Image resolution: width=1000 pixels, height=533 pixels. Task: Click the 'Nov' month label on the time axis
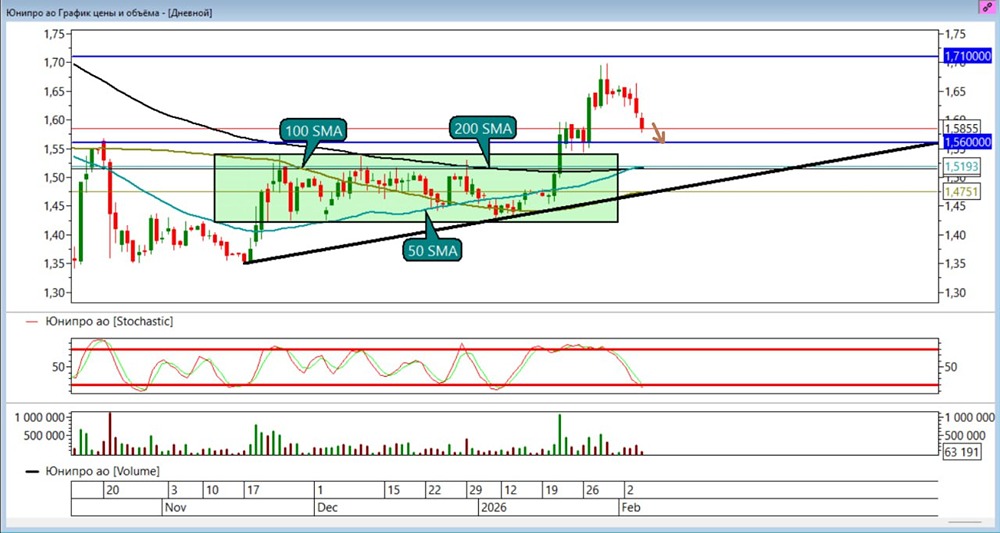pyautogui.click(x=174, y=508)
